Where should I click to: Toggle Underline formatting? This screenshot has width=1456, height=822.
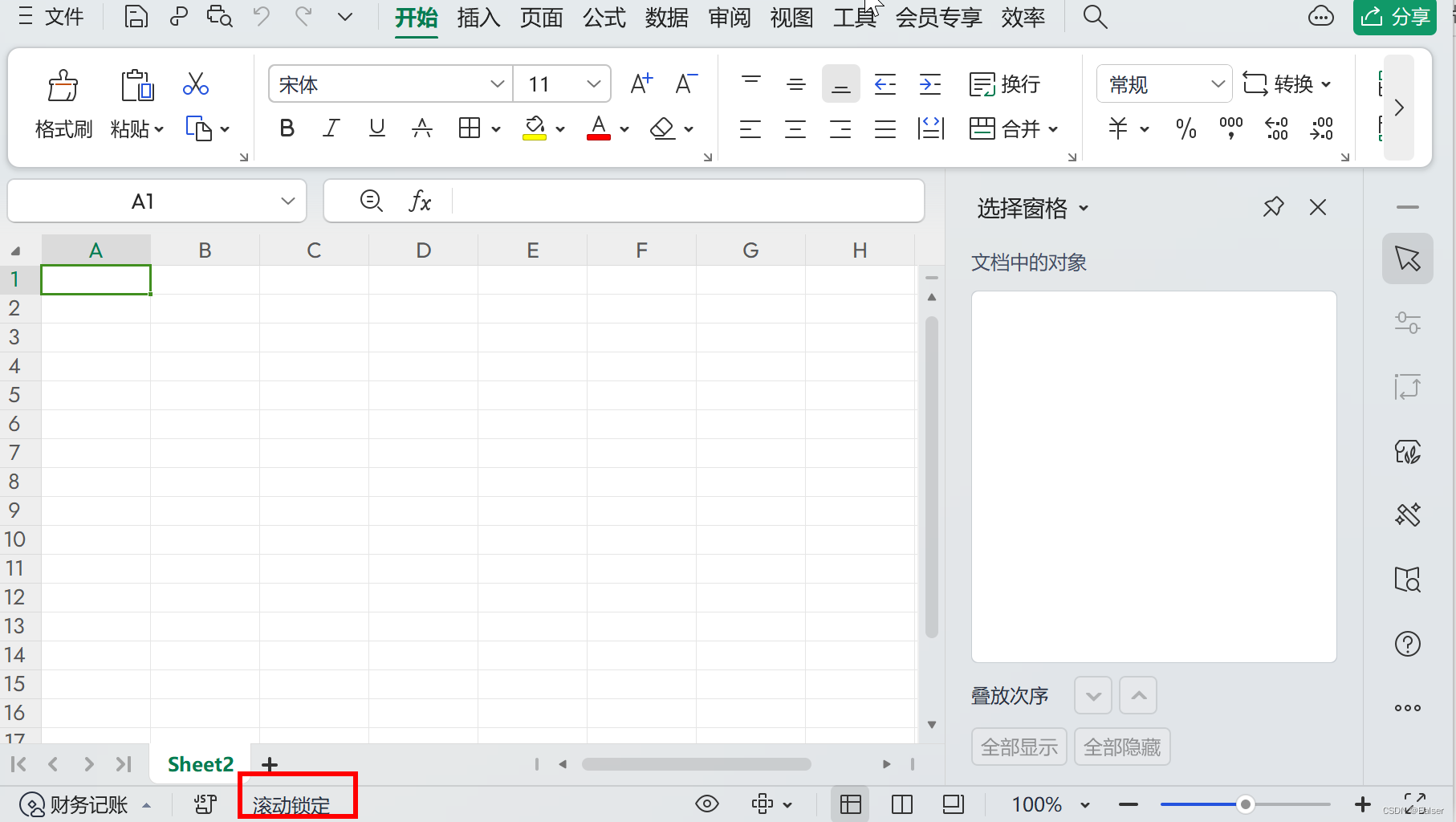[x=376, y=128]
